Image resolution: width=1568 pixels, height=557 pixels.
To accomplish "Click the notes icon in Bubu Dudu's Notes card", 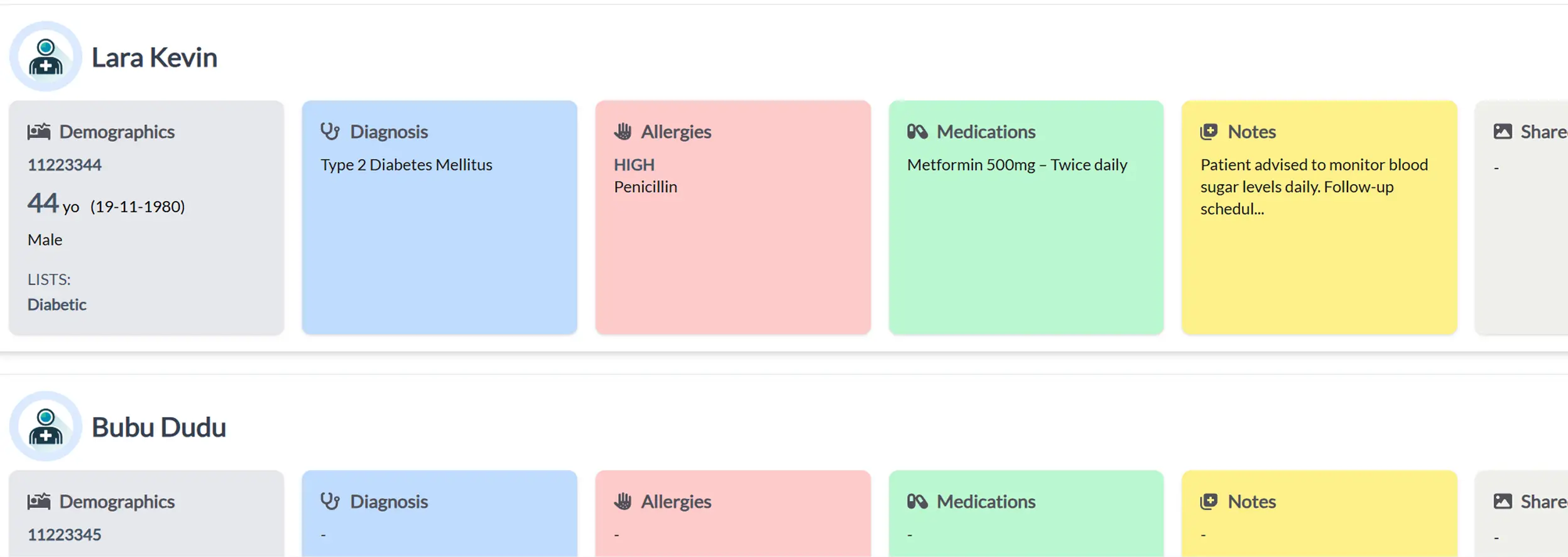I will click(x=1209, y=502).
